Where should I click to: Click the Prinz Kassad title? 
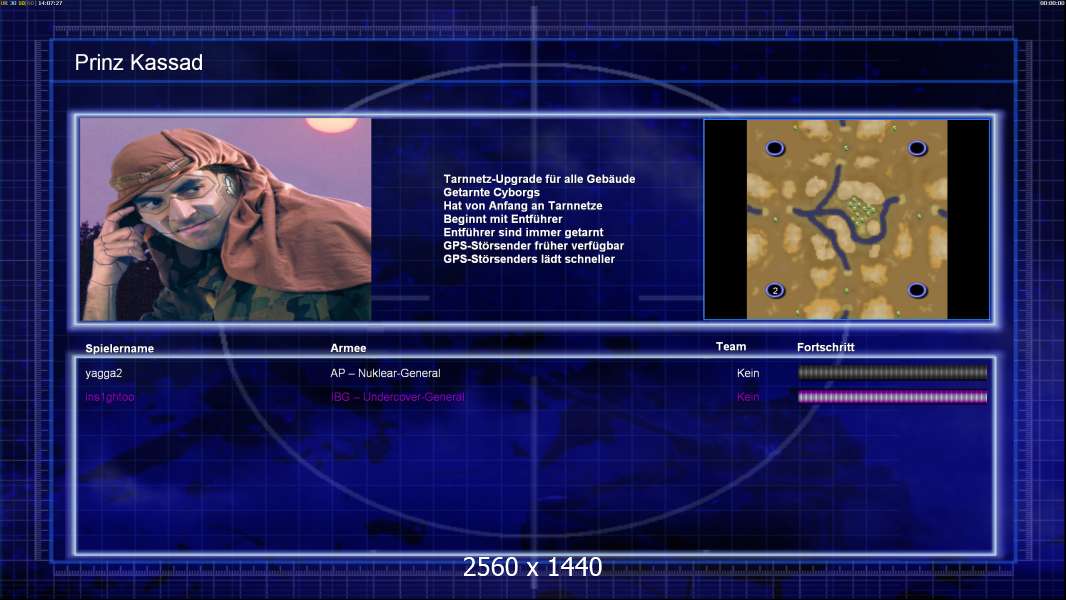point(139,63)
